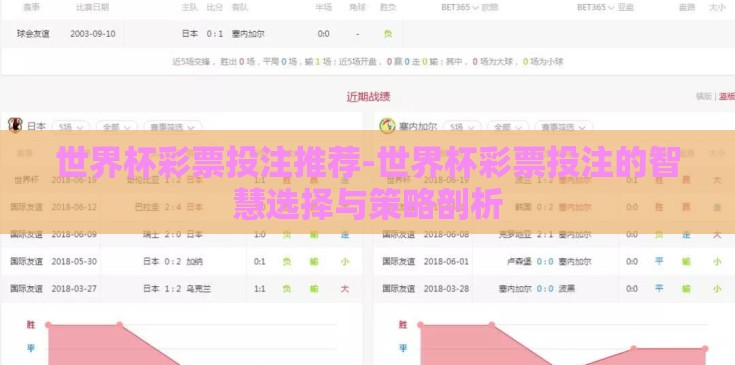Click the Japan team flag icon
The image size is (735, 365).
click(15, 125)
